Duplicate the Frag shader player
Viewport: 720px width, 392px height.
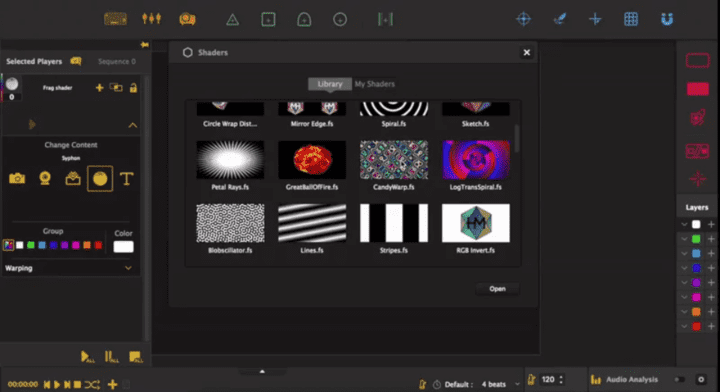tap(116, 87)
